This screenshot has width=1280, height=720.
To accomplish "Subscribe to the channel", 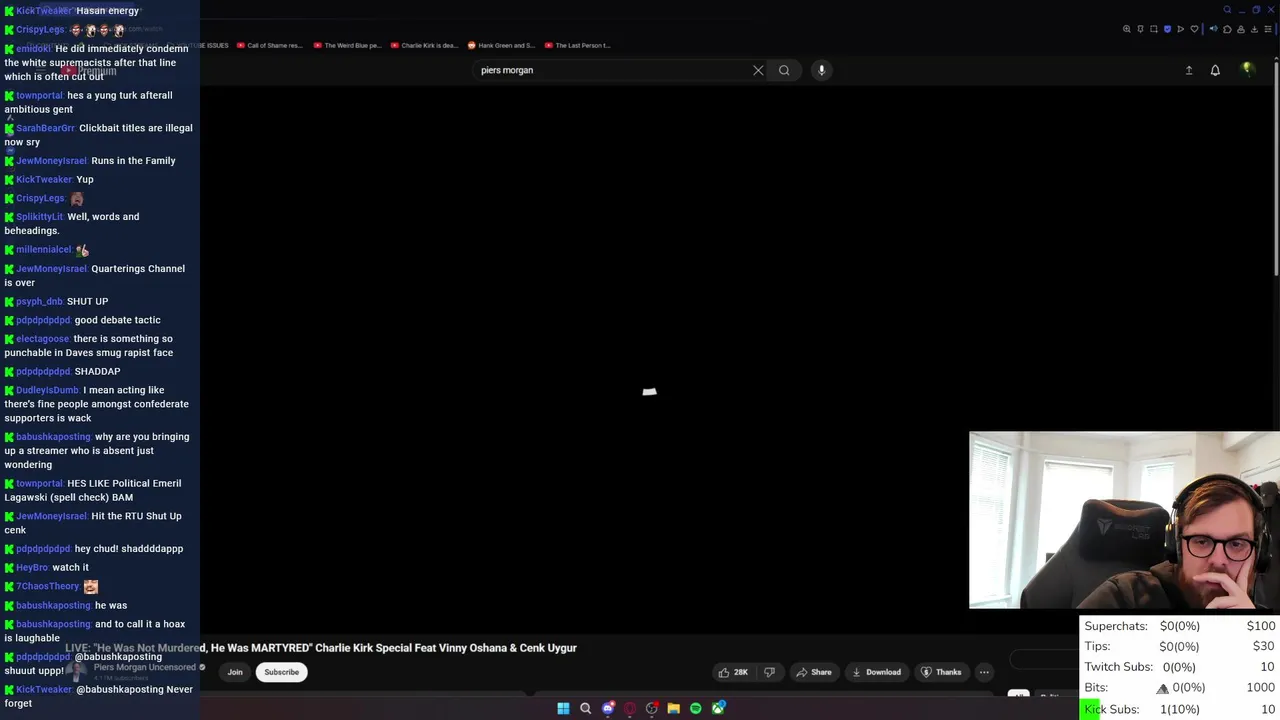I will [282, 672].
